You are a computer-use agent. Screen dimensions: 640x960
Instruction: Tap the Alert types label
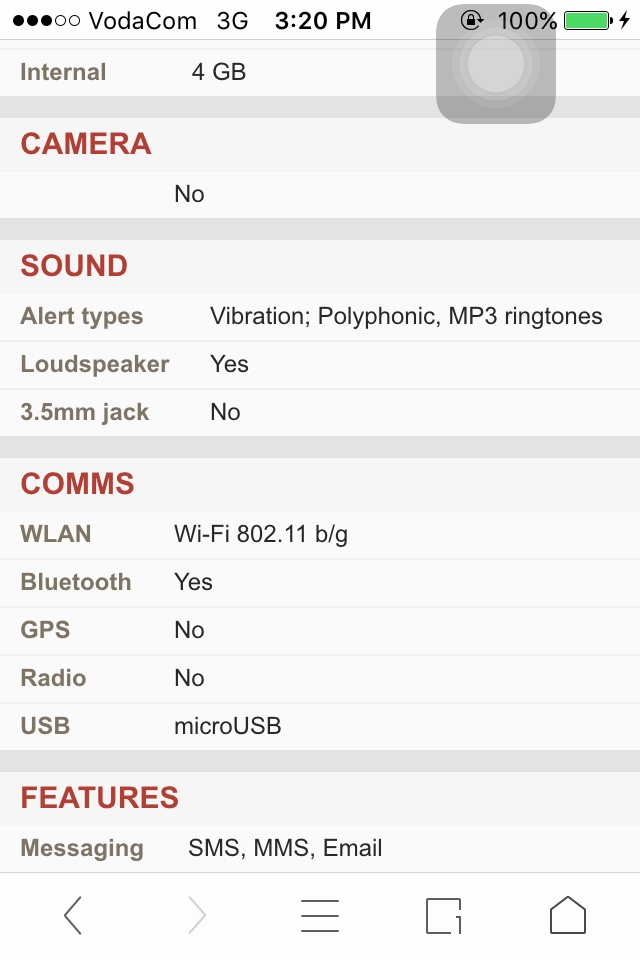point(82,316)
